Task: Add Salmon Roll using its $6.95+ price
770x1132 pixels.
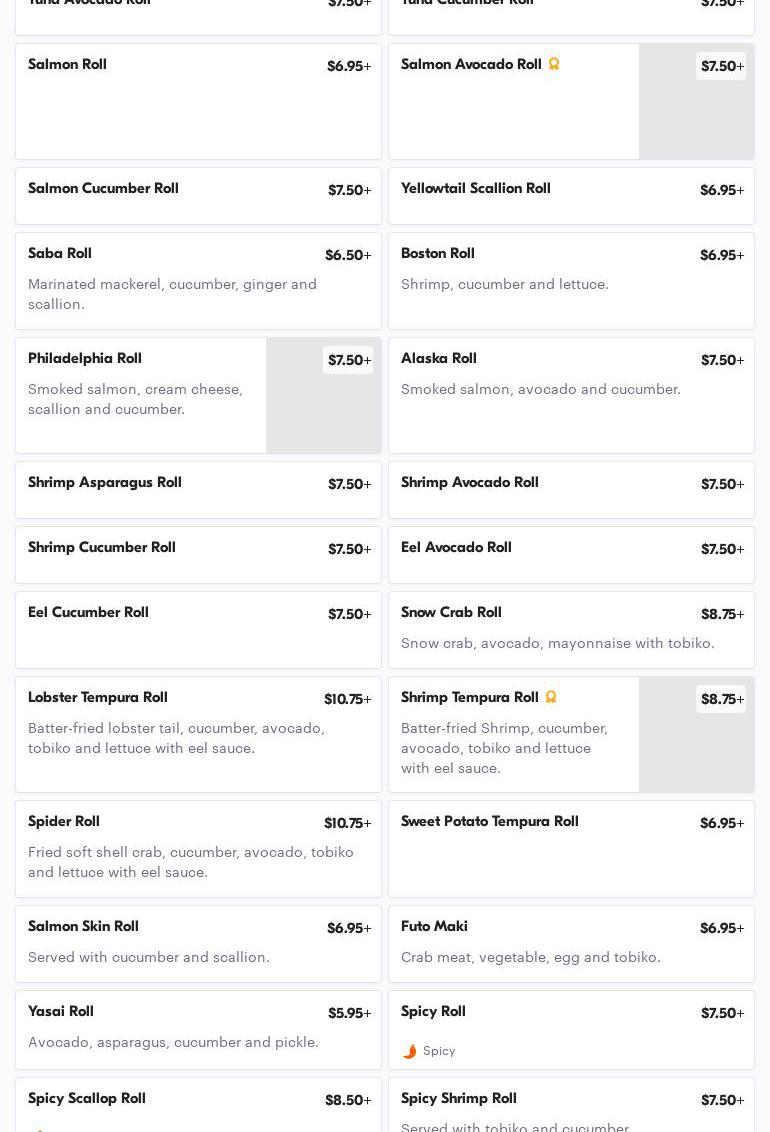Action: click(x=349, y=66)
